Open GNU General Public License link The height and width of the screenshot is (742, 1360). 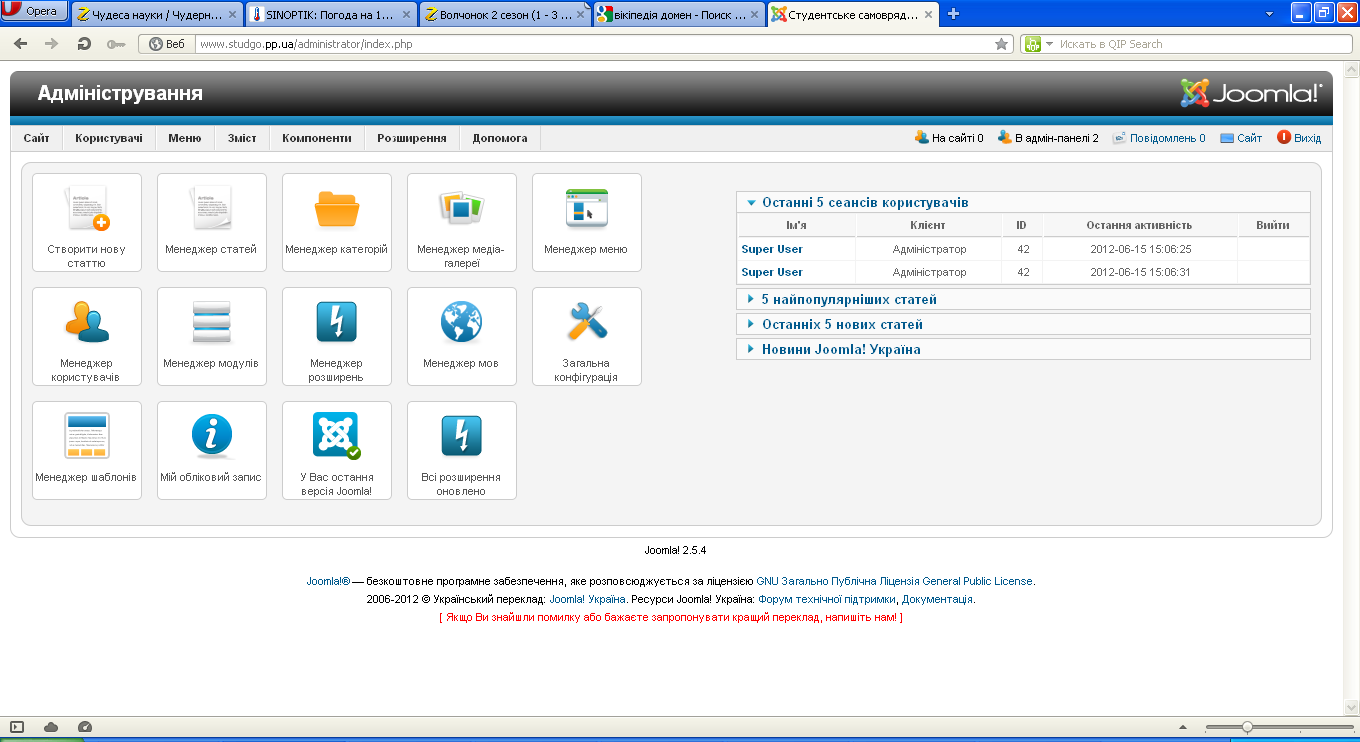[895, 581]
